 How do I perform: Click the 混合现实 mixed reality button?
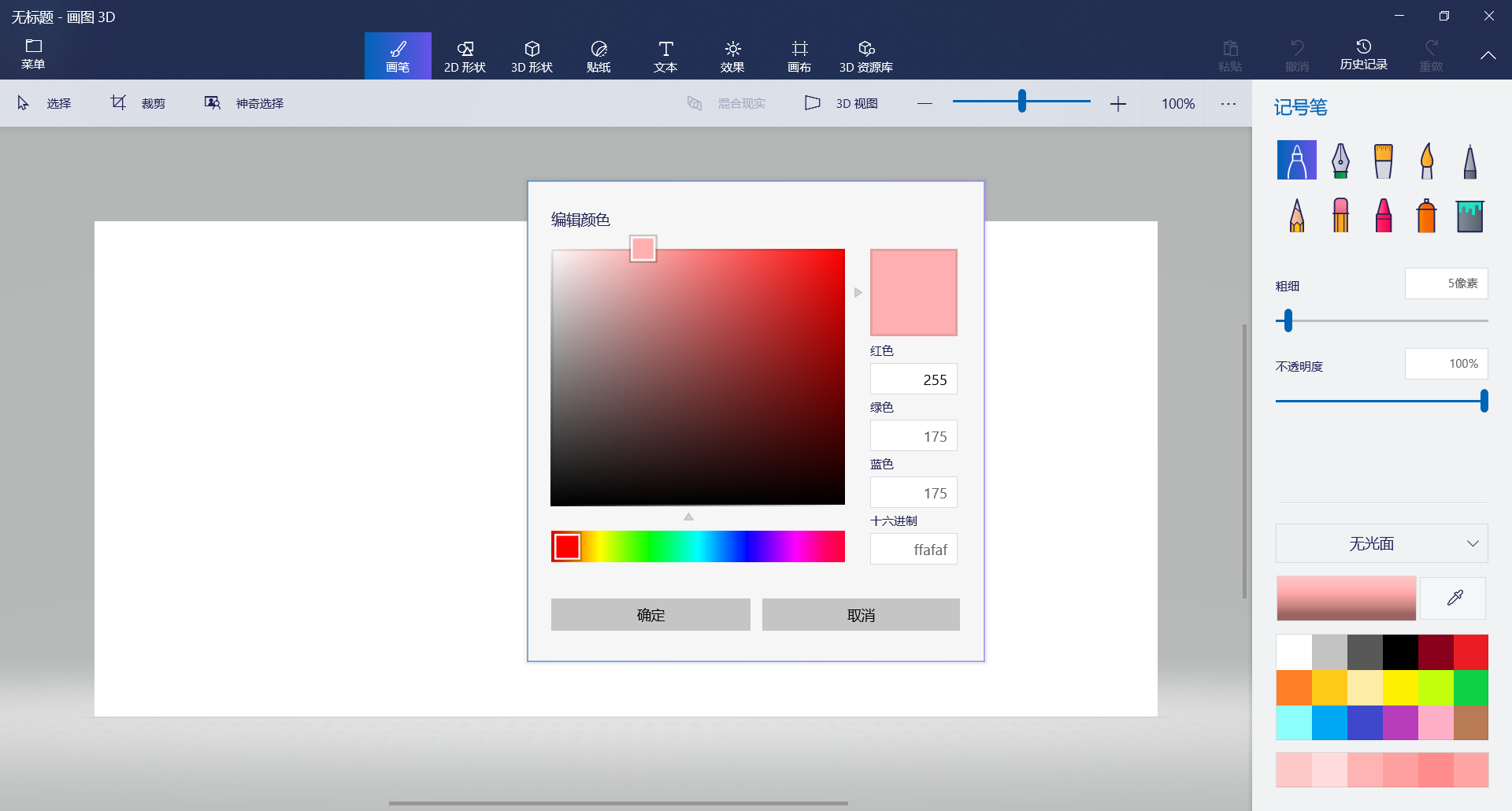click(x=726, y=103)
